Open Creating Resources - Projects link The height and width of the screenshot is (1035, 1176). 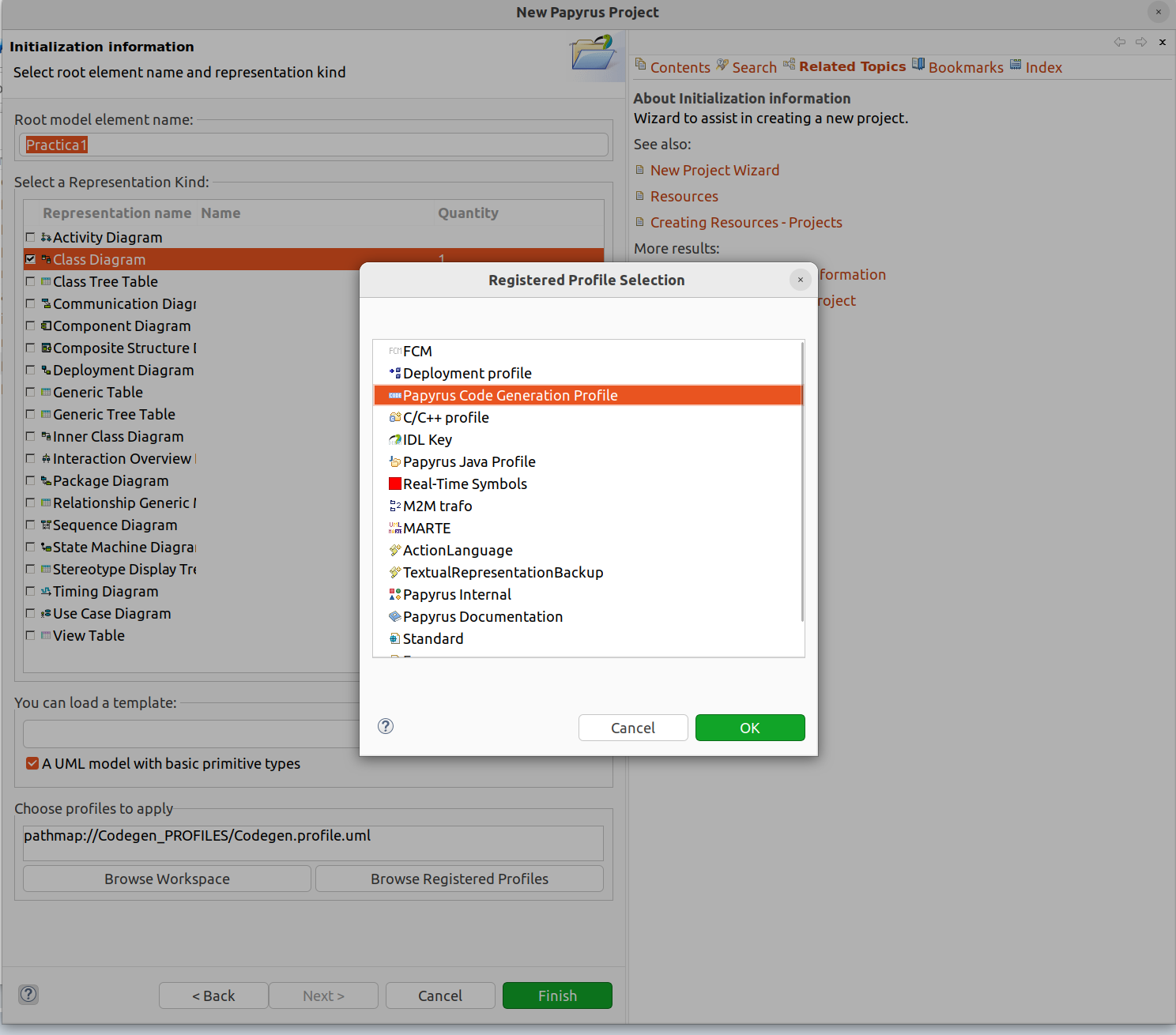[746, 222]
